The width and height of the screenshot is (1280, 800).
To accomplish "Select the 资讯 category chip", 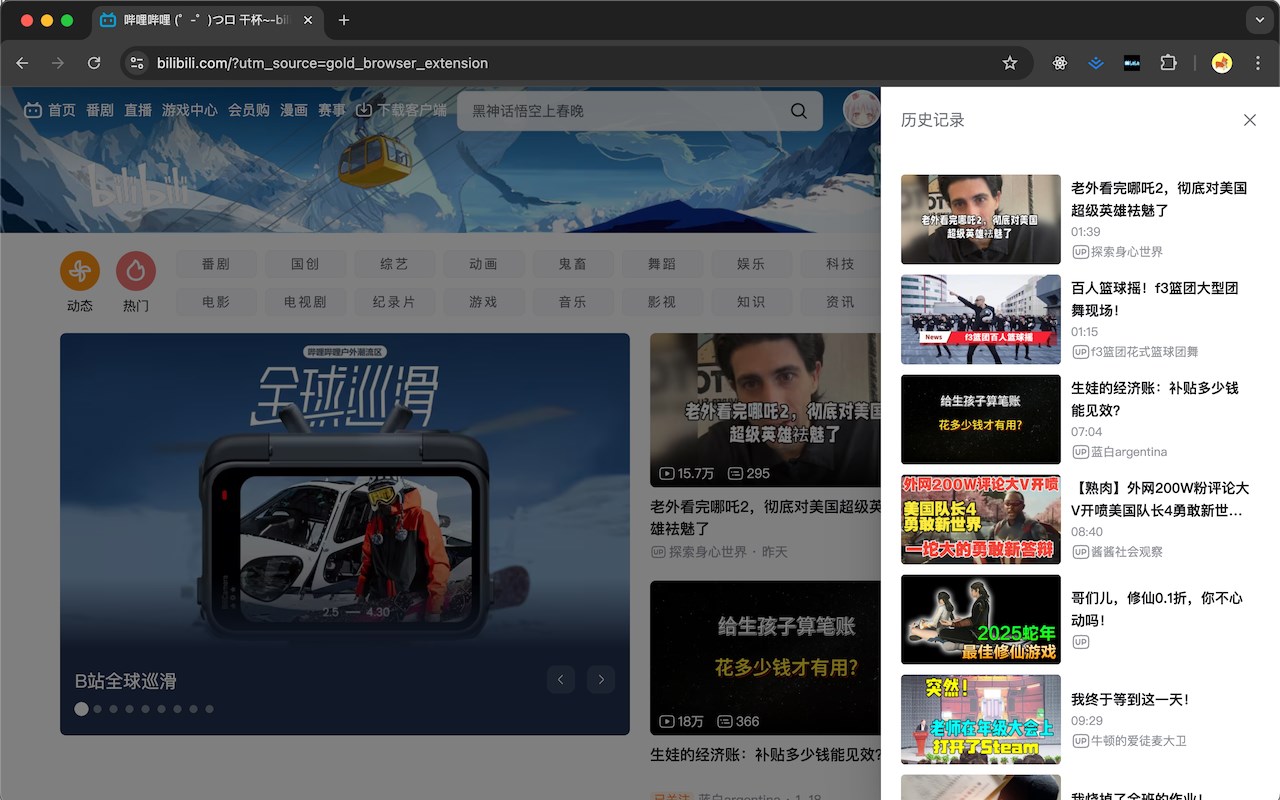I will (840, 302).
